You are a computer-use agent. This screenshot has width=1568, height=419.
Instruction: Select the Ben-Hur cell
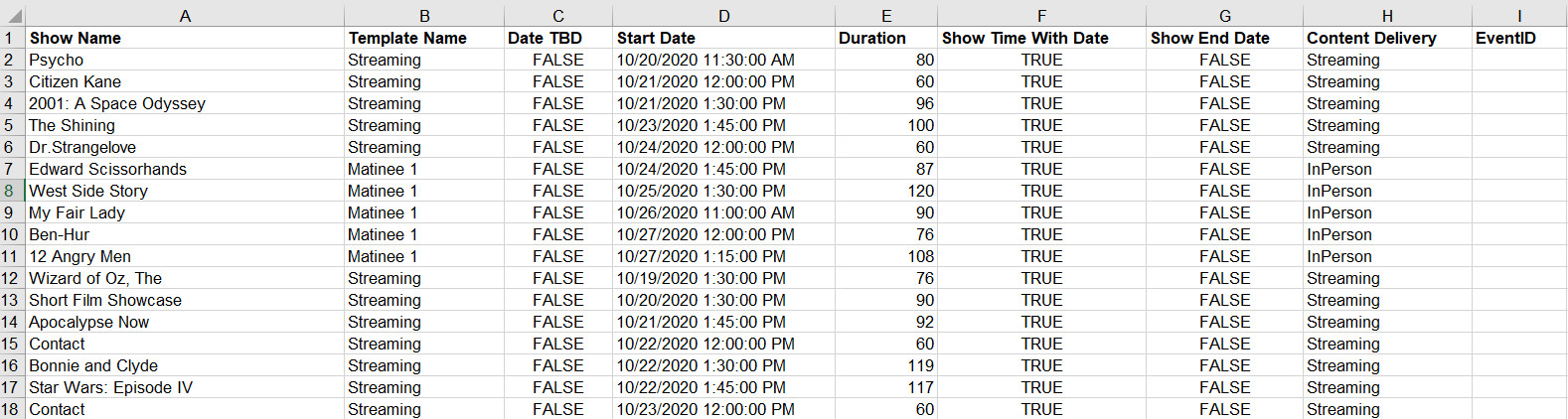click(185, 234)
